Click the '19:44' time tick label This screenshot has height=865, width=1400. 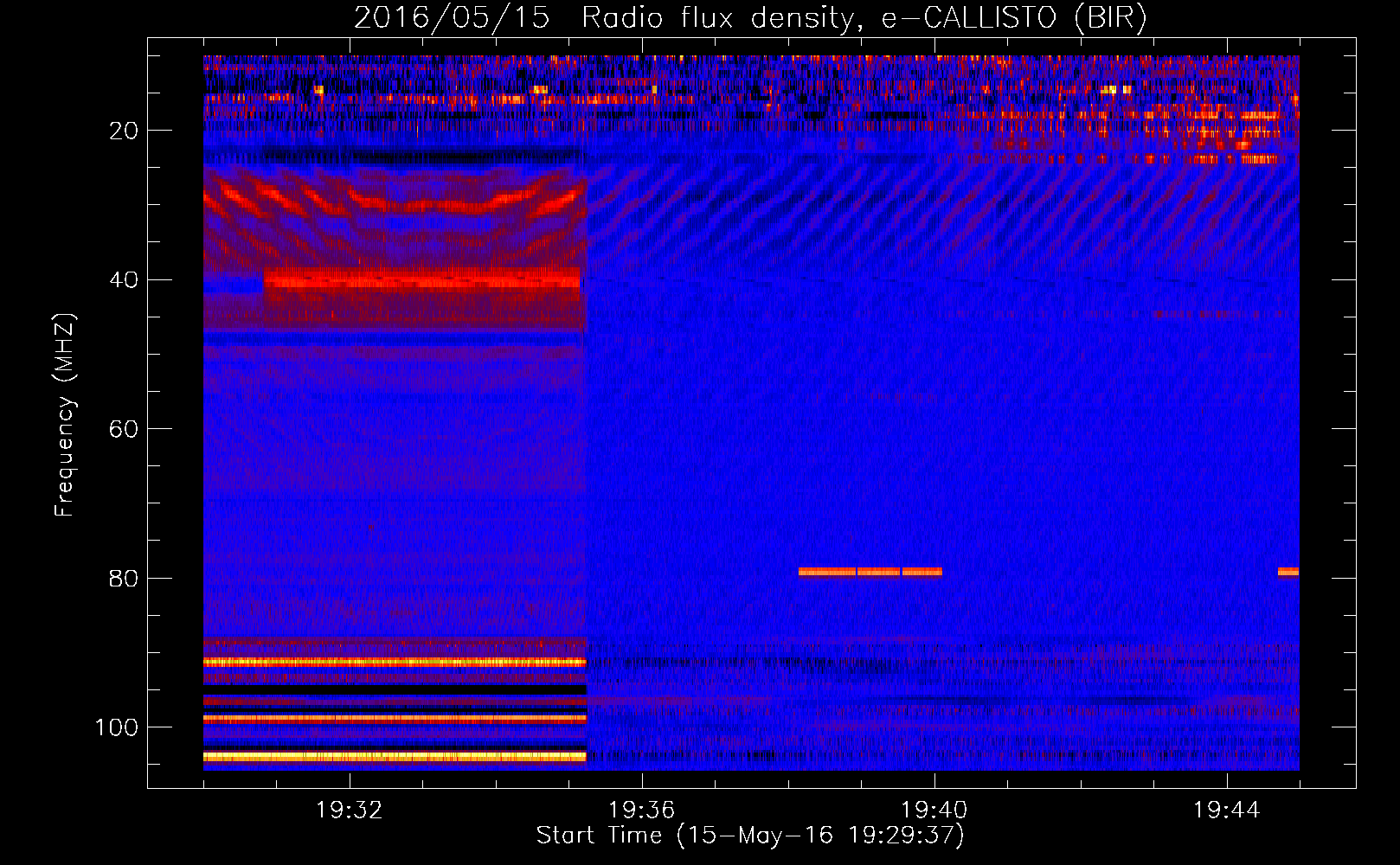(x=1227, y=811)
